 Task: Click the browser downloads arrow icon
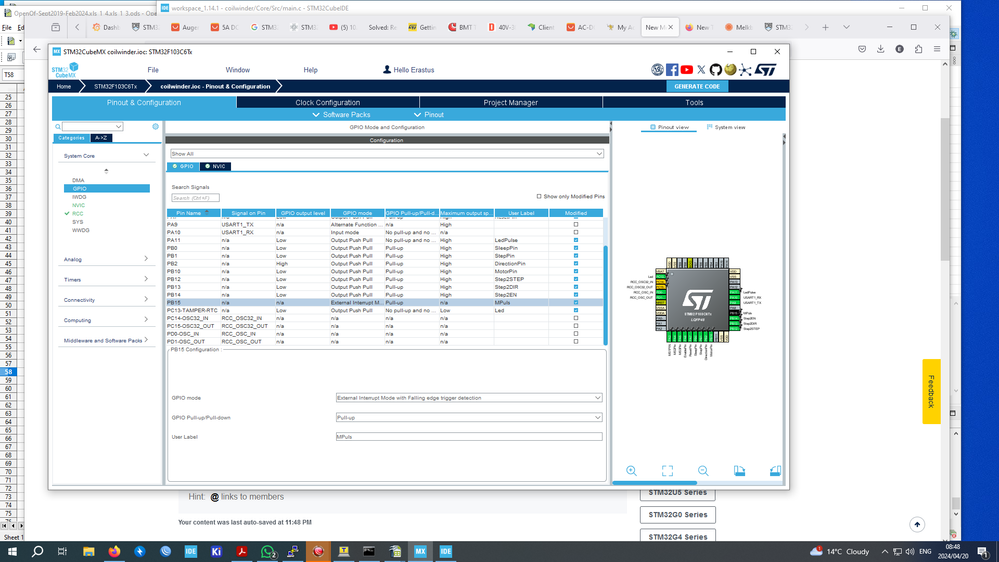click(880, 49)
